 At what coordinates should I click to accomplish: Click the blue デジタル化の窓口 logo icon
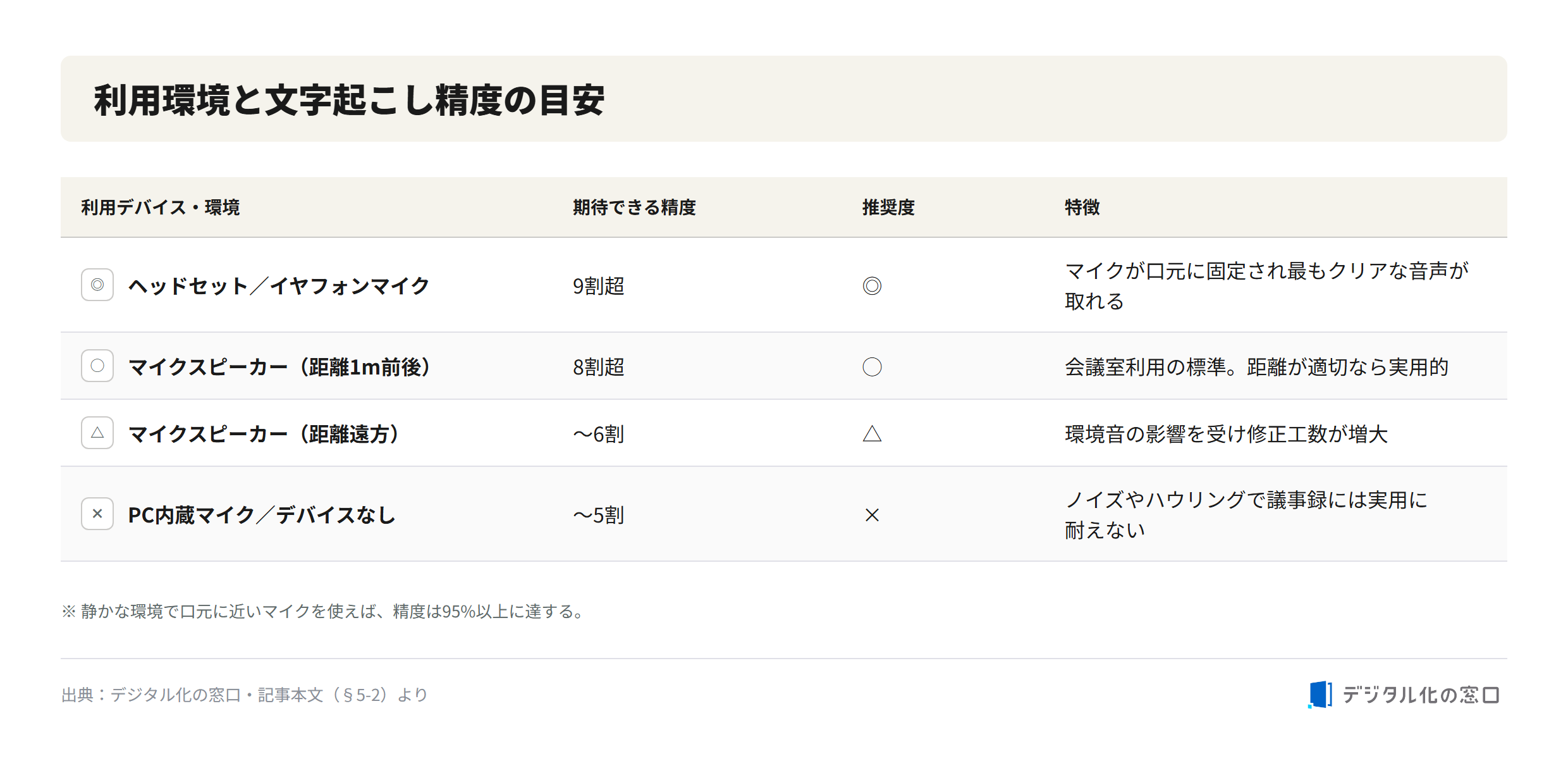1320,695
